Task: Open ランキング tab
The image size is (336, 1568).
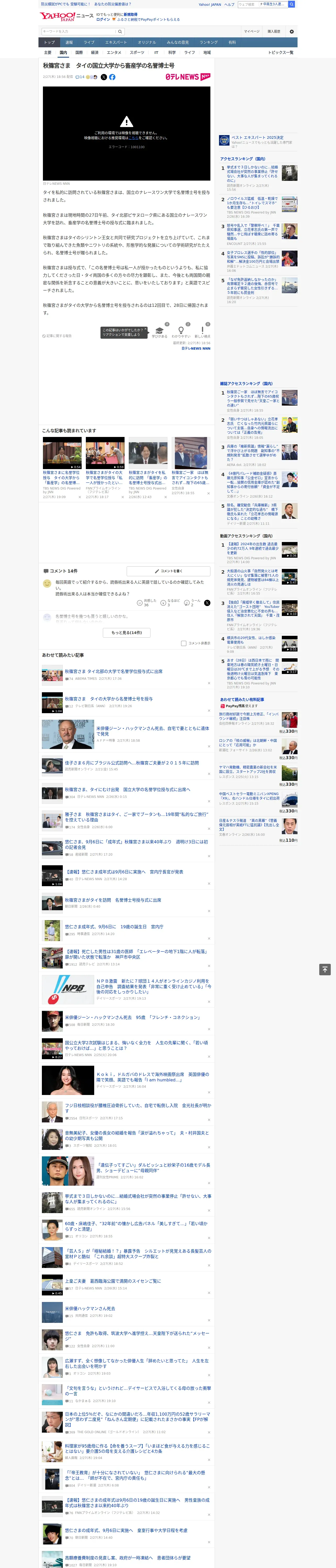Action: [209, 42]
